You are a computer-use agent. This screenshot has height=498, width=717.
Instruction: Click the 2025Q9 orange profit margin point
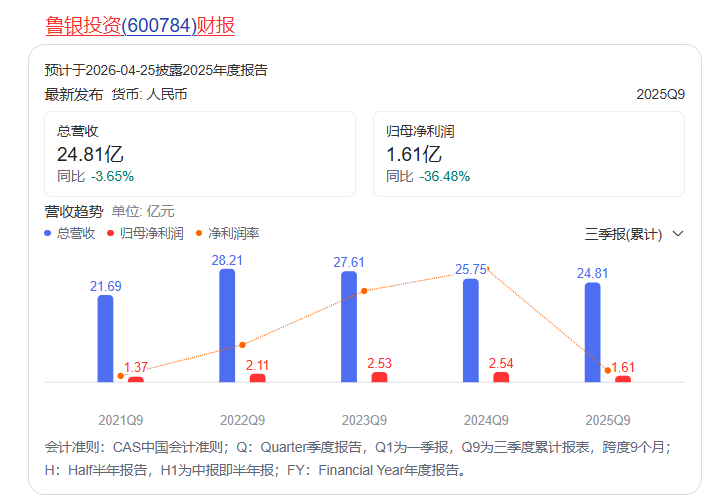[608, 370]
